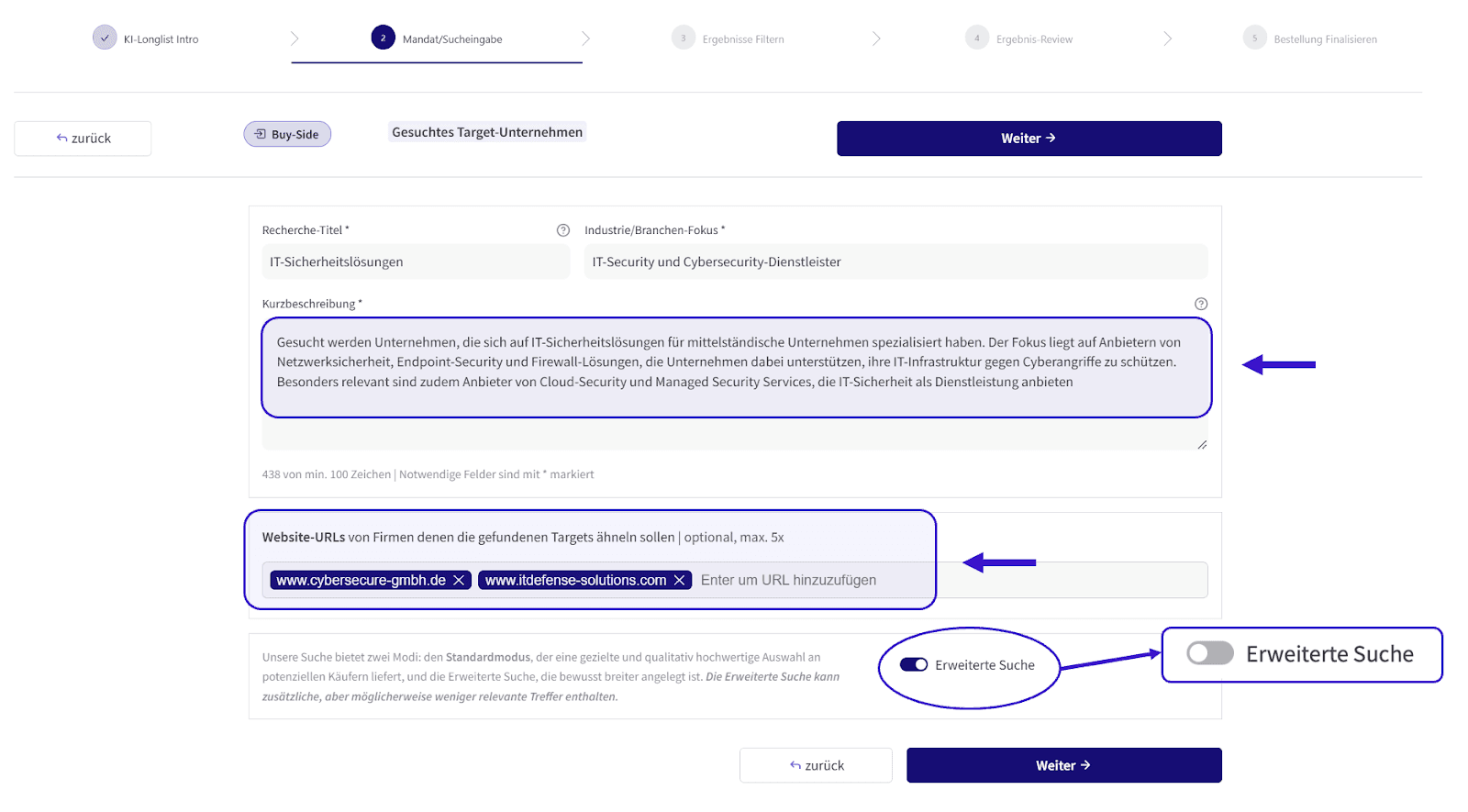The width and height of the screenshot is (1468, 812).
Task: Click the top Weiter button
Action: click(x=1029, y=139)
